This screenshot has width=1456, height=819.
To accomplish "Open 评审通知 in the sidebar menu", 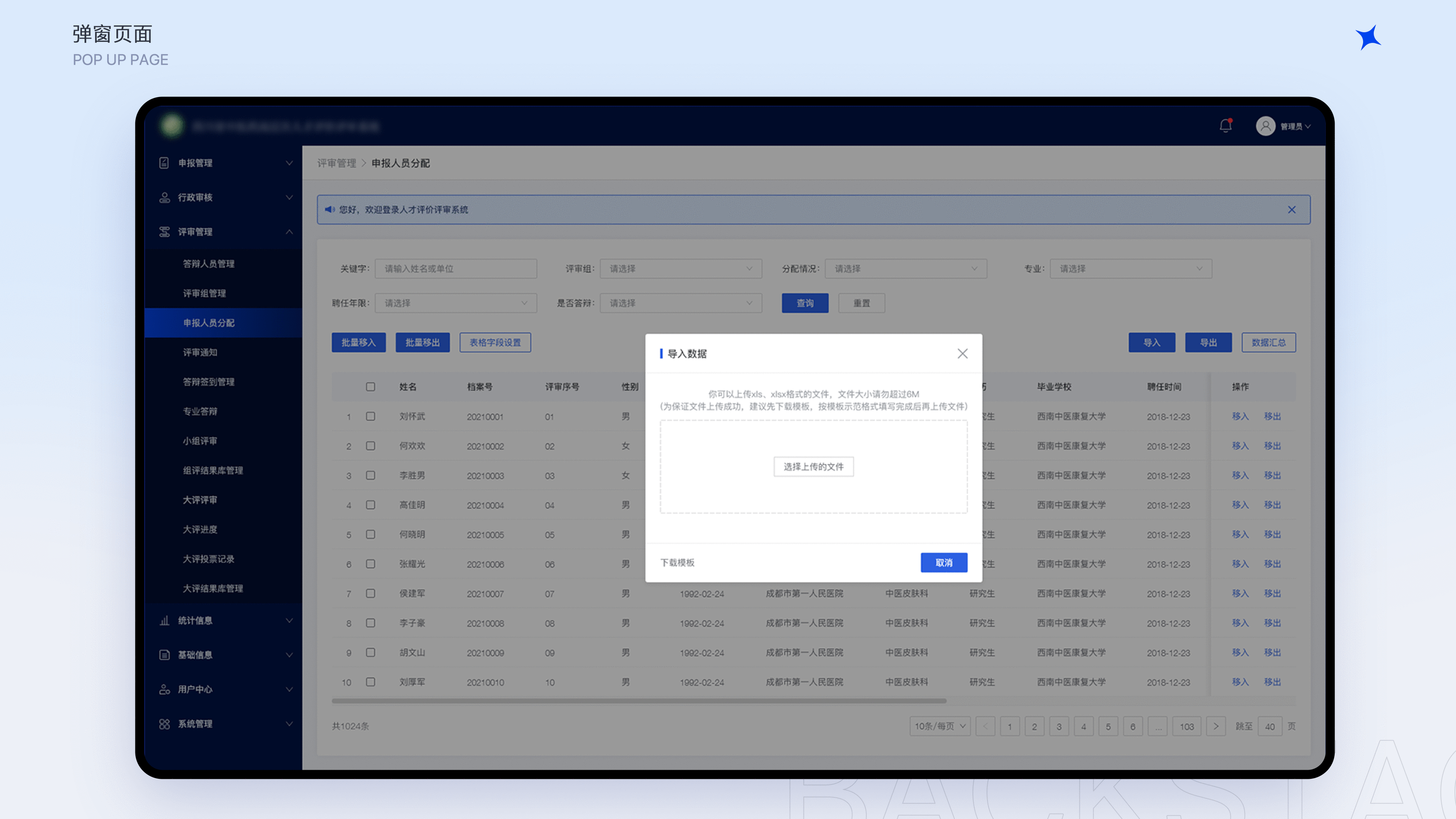I will [200, 352].
